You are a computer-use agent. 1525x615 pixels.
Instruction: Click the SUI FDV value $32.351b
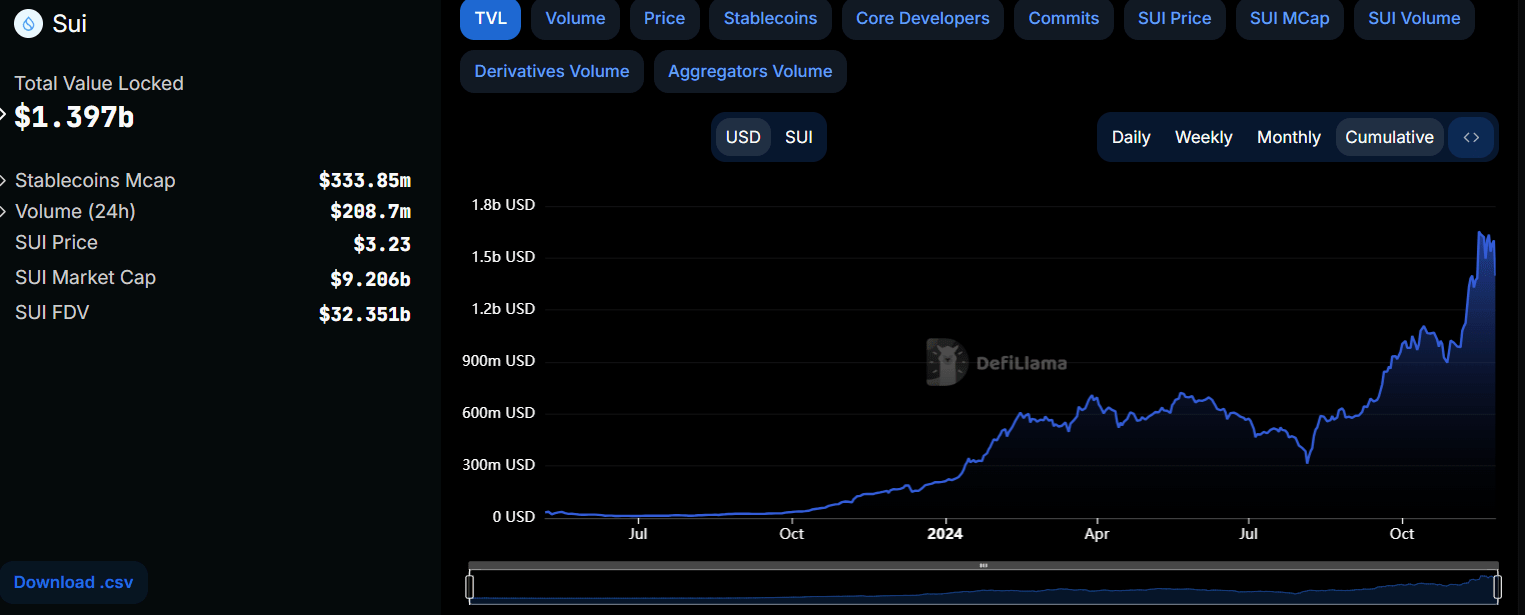365,314
